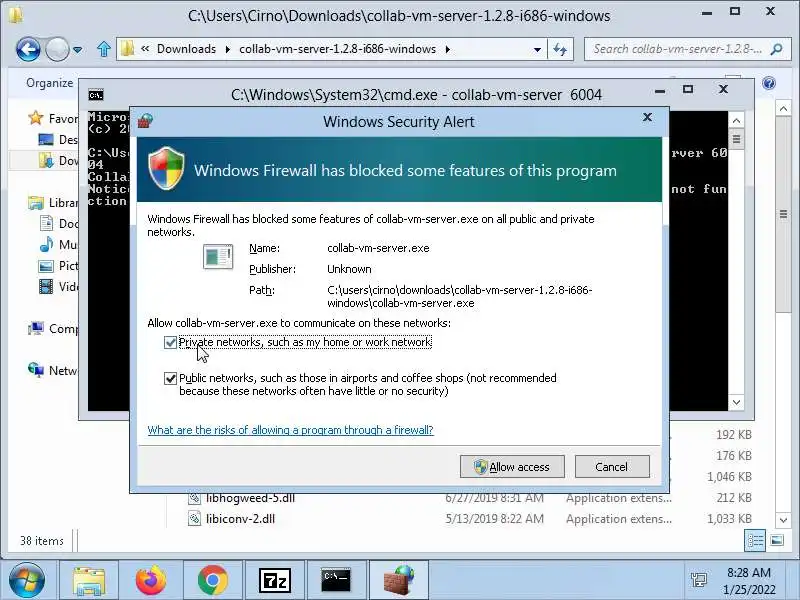Select Documents library in navigation pane
Viewport: 800px width, 600px height.
[58, 223]
